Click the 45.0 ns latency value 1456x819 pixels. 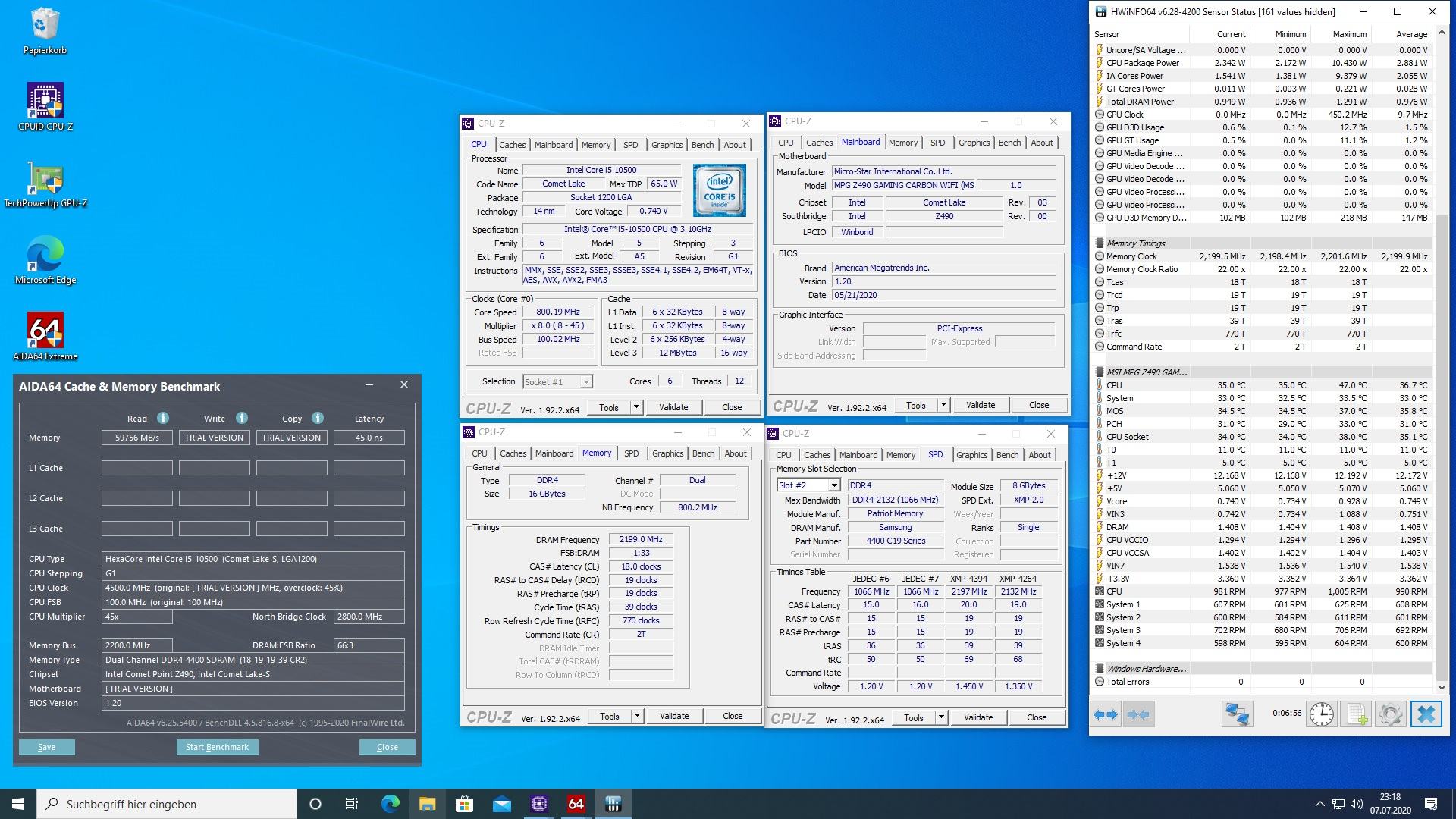coord(369,438)
